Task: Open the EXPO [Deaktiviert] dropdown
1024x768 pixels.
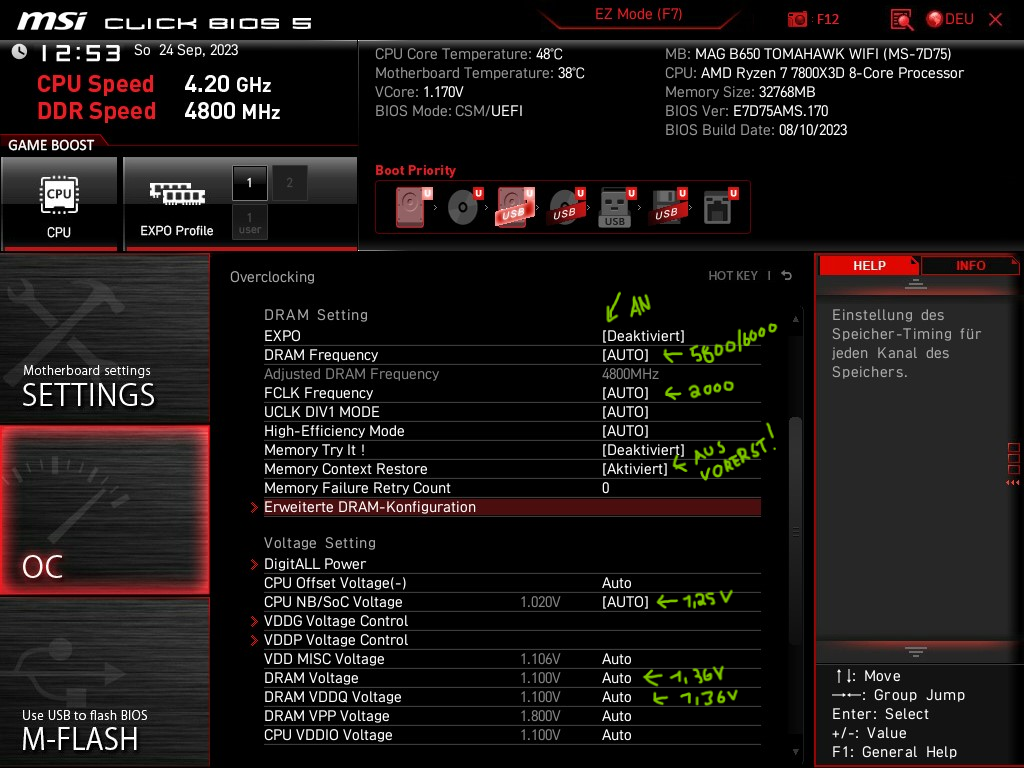Action: 643,336
